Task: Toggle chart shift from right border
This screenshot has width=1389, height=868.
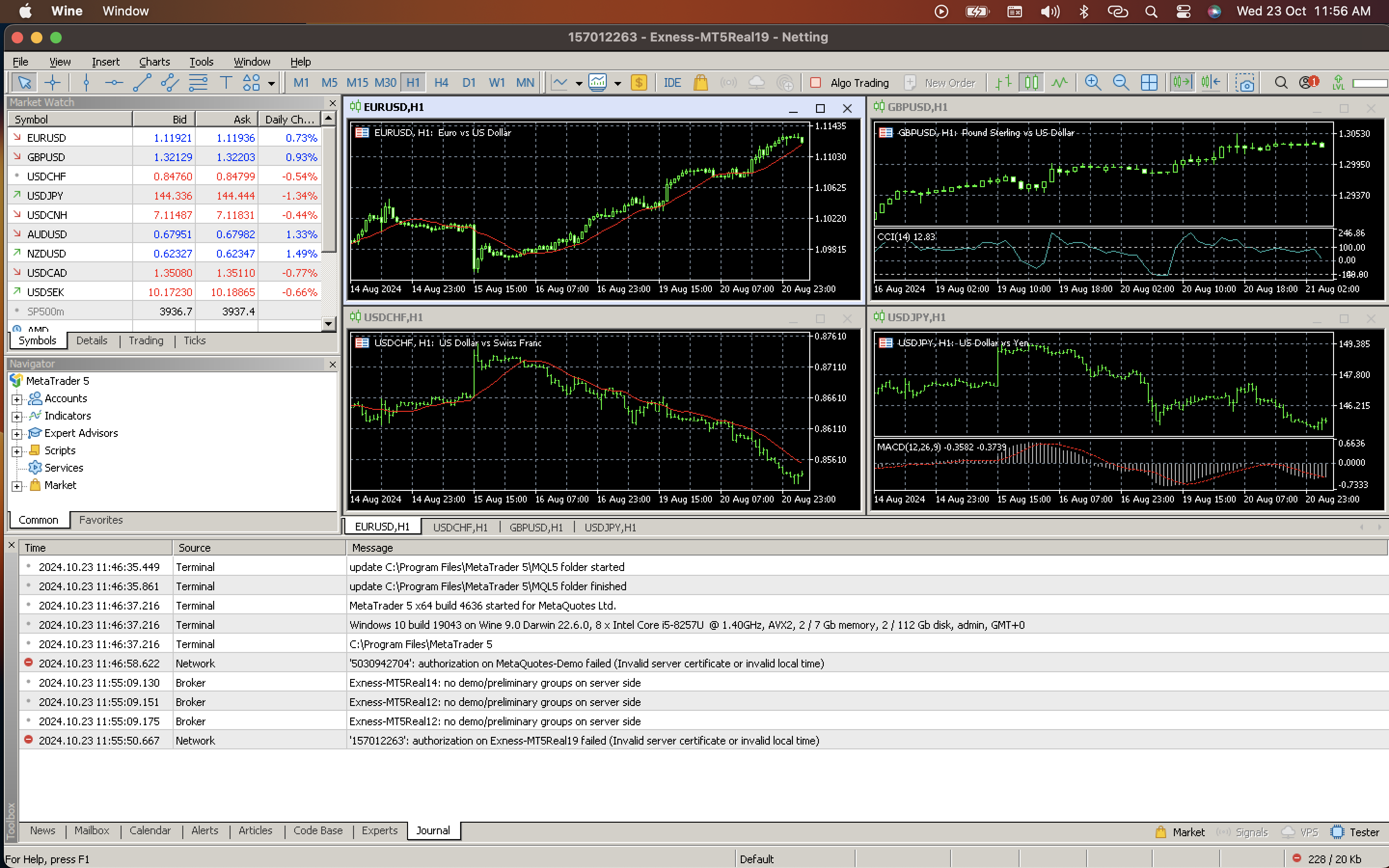Action: pos(1211,82)
